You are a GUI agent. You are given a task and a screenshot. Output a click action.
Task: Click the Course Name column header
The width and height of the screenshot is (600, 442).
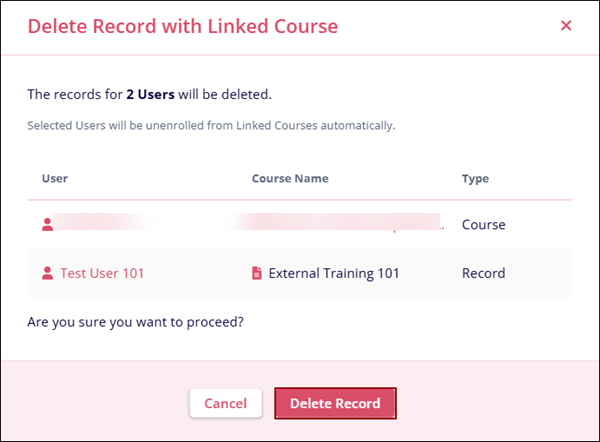pyautogui.click(x=290, y=179)
